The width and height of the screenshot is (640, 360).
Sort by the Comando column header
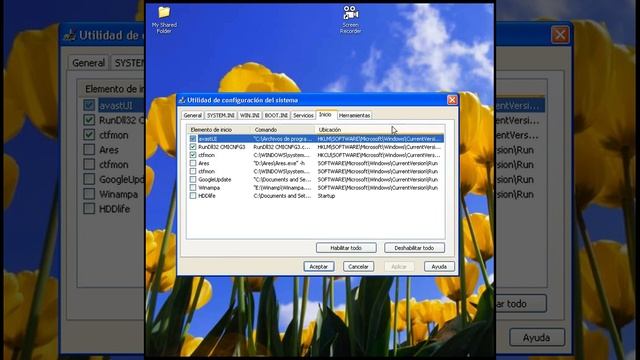coord(283,130)
